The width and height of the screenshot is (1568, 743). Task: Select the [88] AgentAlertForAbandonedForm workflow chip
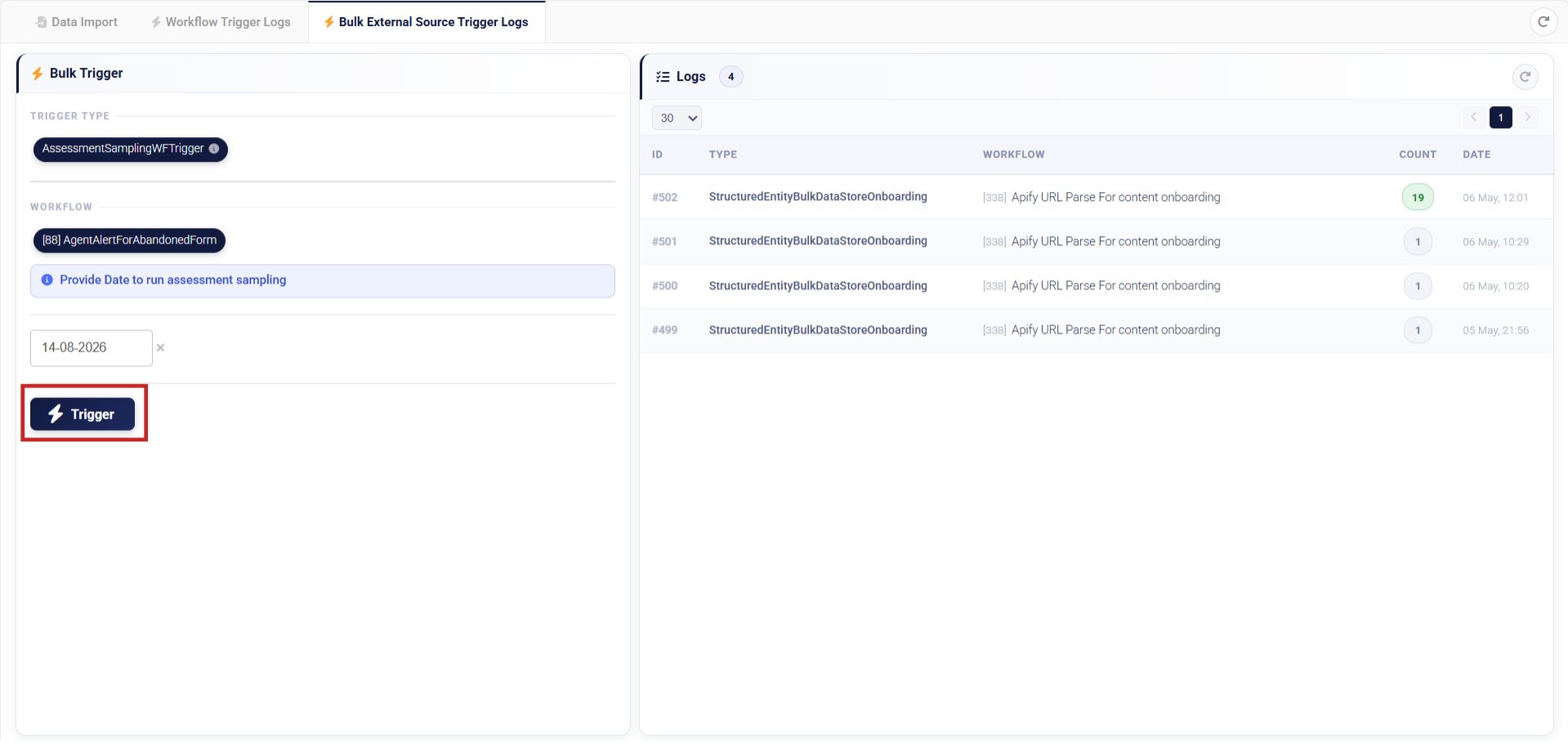click(x=129, y=240)
